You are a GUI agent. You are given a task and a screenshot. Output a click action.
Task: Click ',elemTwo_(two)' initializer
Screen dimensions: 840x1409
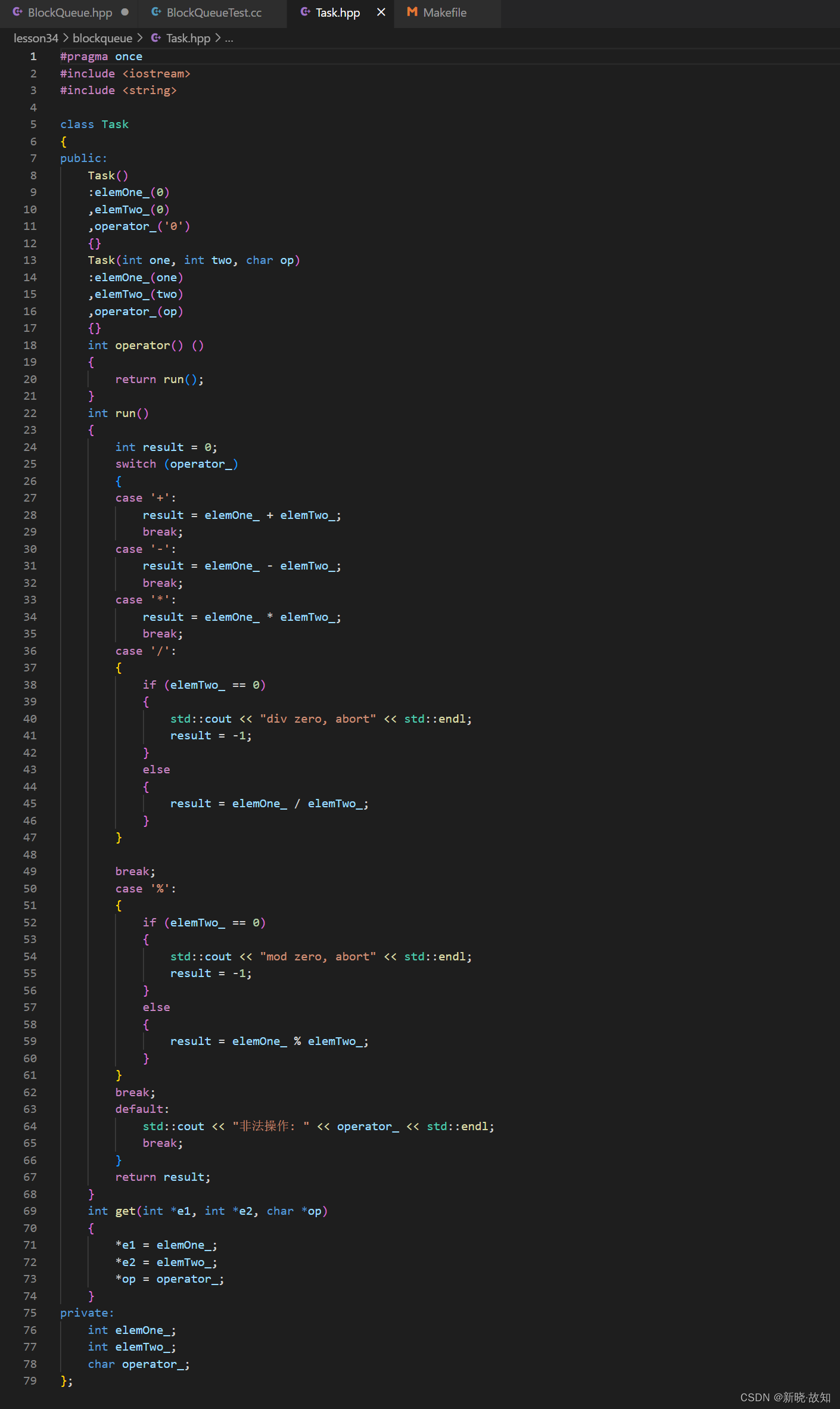(x=135, y=294)
